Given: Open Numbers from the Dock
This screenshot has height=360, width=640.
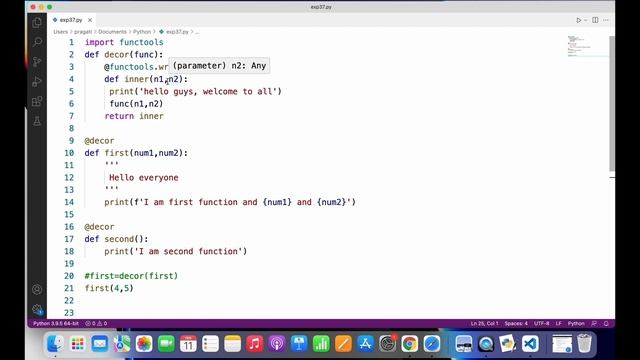Looking at the screenshot, I should tap(321, 343).
